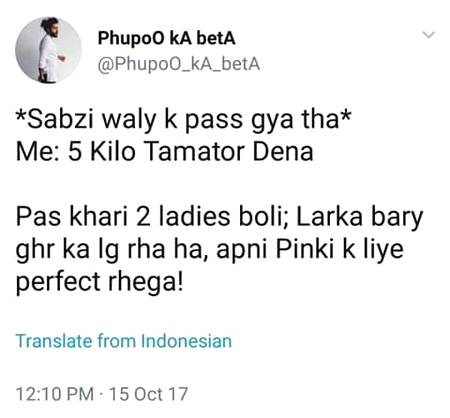This screenshot has height=418, width=450.
Task: Click the word perfect in the tweet
Action: (58, 283)
